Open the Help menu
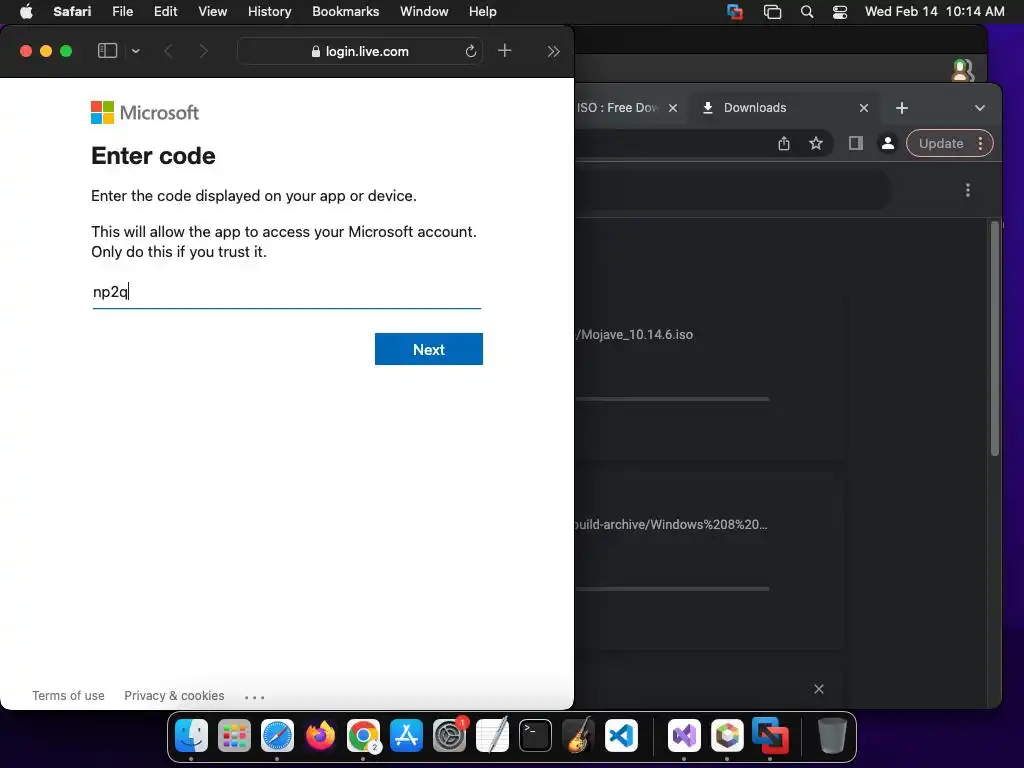Screen dimensions: 1024x768 pos(483,12)
